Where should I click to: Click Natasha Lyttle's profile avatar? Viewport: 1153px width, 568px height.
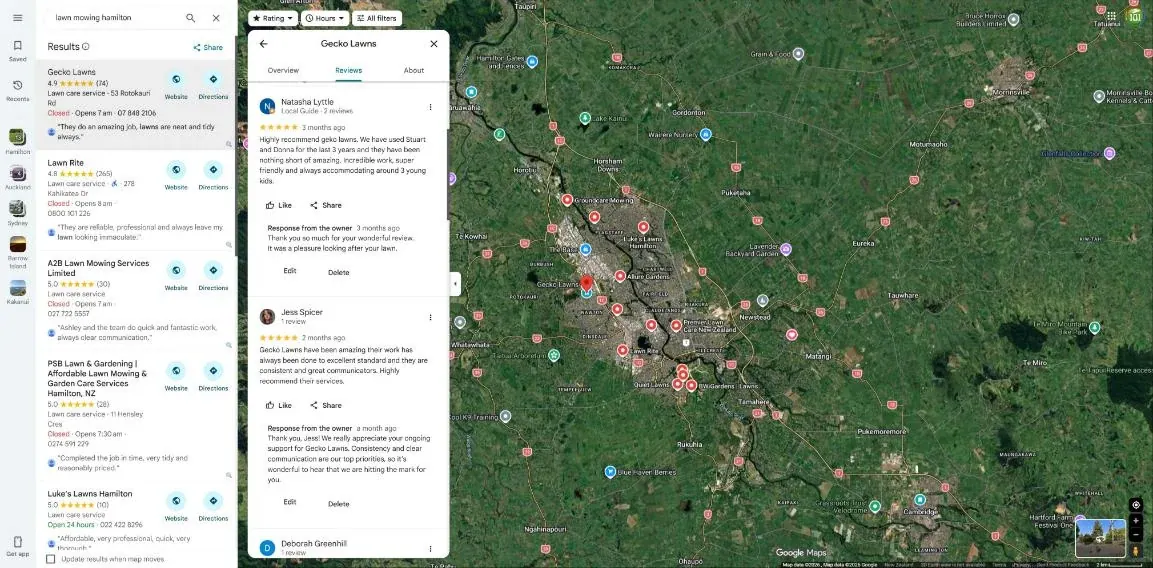tap(268, 106)
